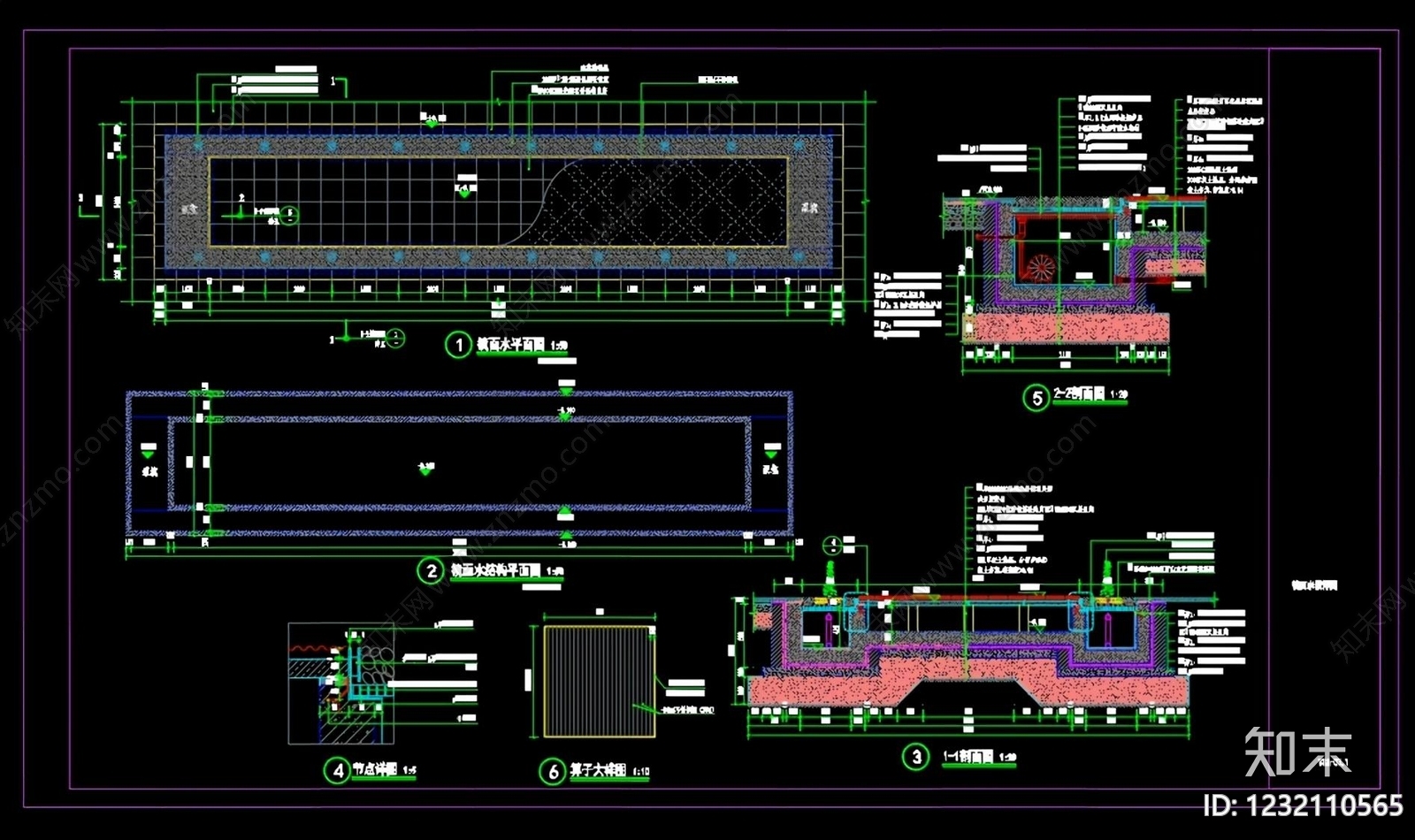Select the node detail drawing above marker 4
Screen dimensions: 1415x840
[x=341, y=683]
